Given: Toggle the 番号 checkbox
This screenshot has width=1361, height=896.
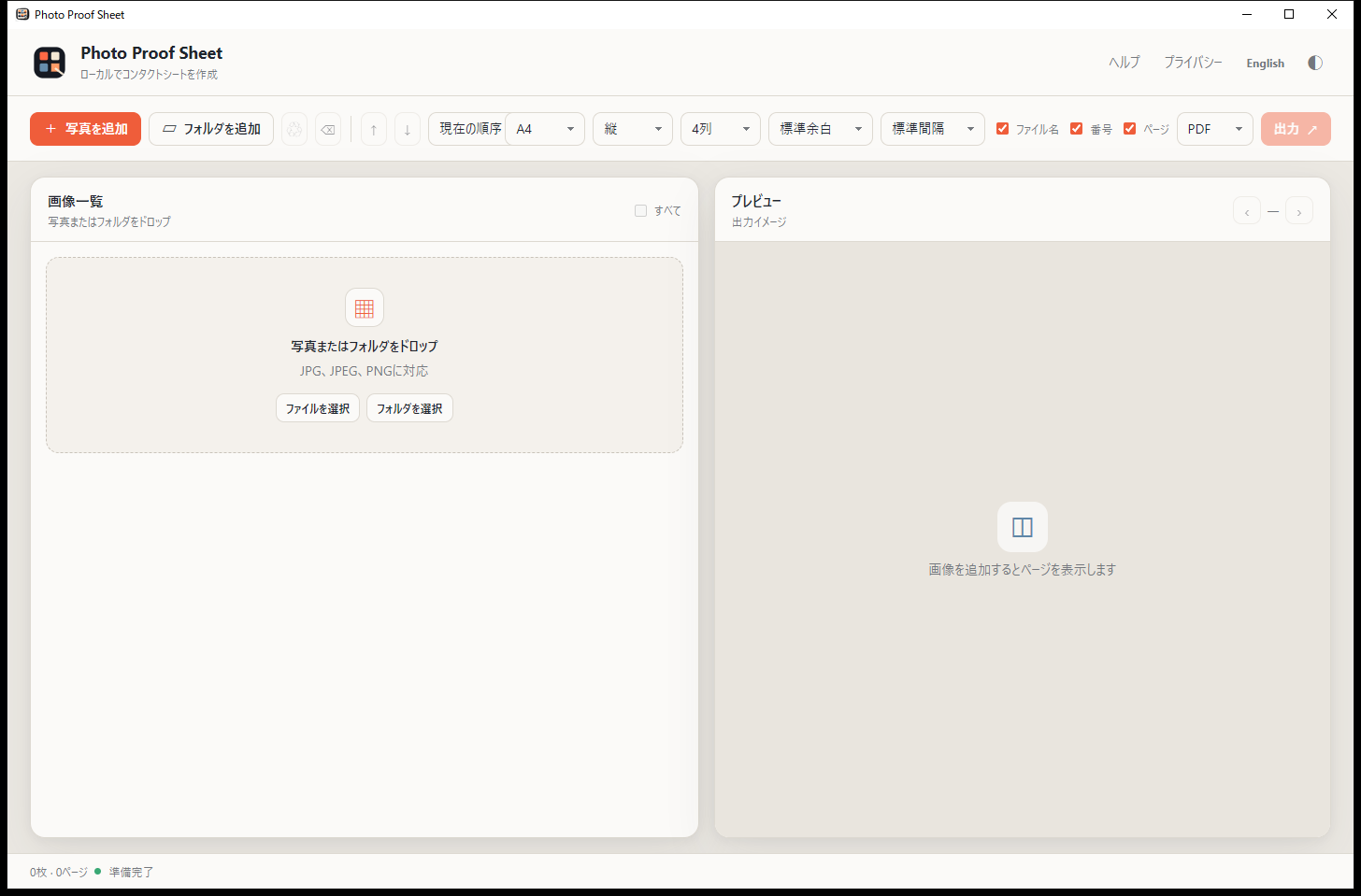Looking at the screenshot, I should (1076, 129).
